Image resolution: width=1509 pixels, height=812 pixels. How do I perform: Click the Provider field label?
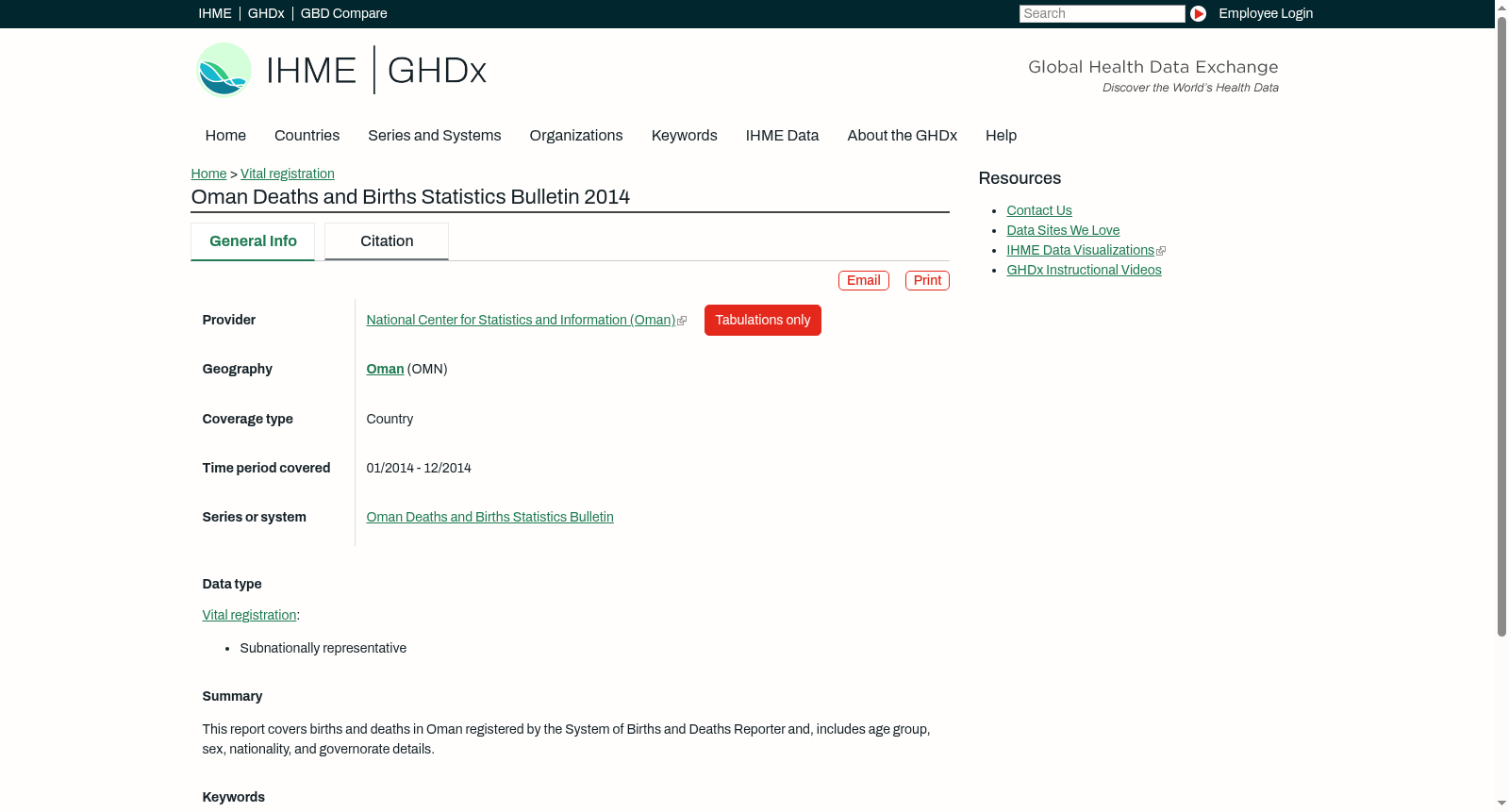(229, 321)
